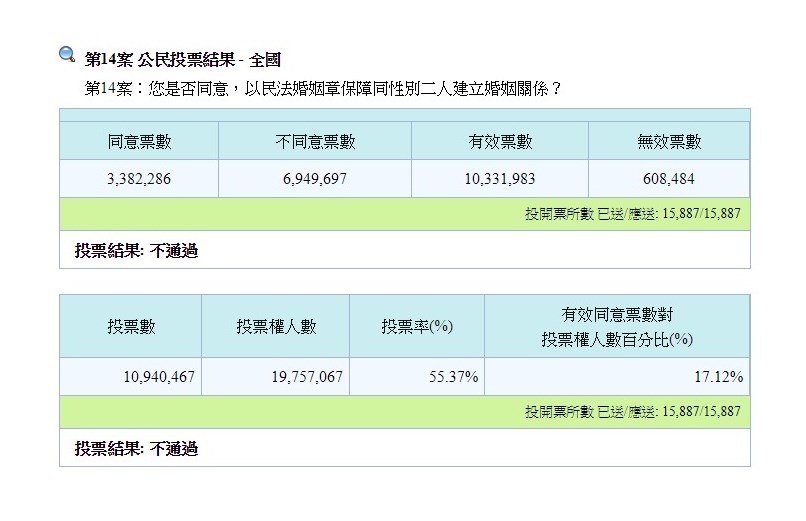This screenshot has width=806, height=521.
Task: Click the 投票權人數 column header
Action: (276, 326)
